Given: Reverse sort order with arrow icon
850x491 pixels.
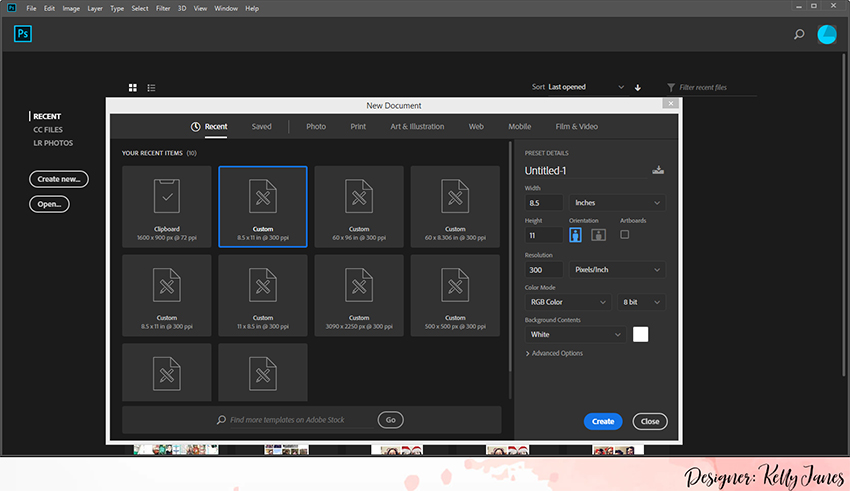Looking at the screenshot, I should pyautogui.click(x=638, y=87).
